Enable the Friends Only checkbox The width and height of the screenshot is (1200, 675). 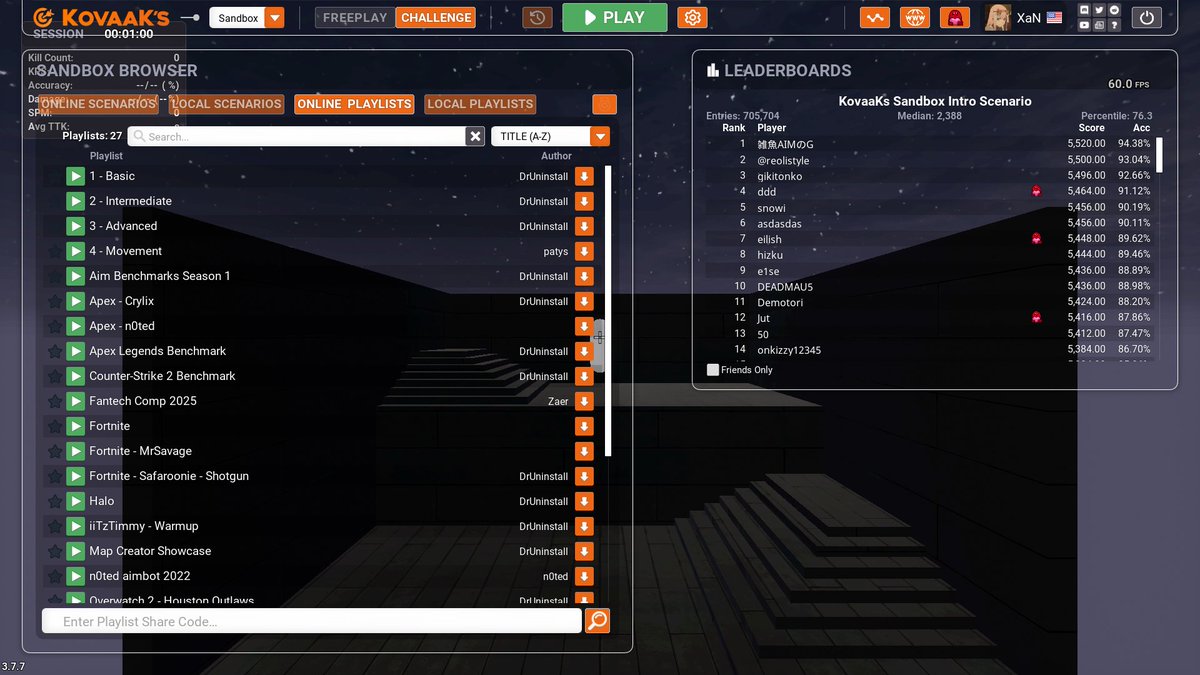(713, 370)
